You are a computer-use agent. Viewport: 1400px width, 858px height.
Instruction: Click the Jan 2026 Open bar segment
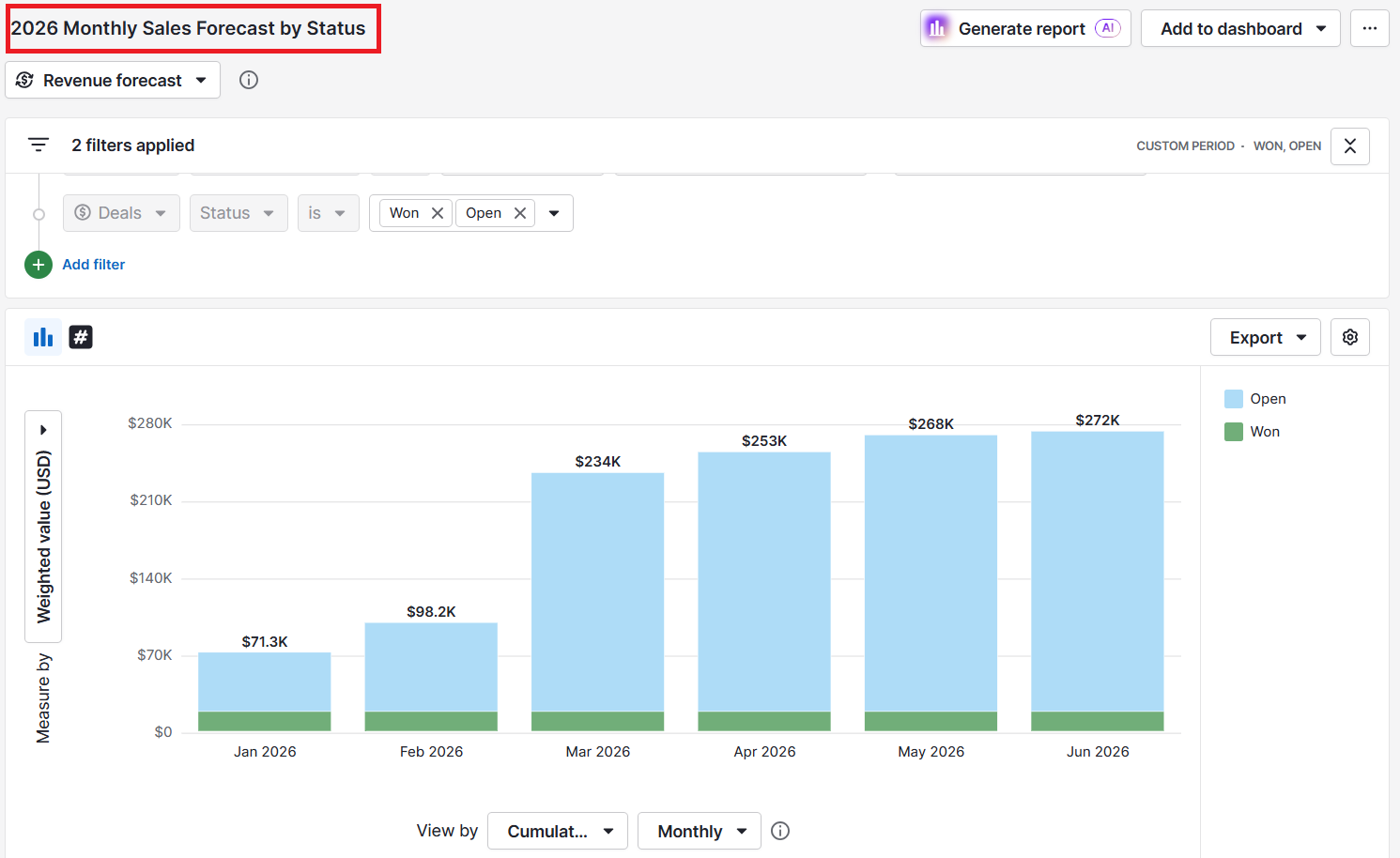pyautogui.click(x=265, y=682)
